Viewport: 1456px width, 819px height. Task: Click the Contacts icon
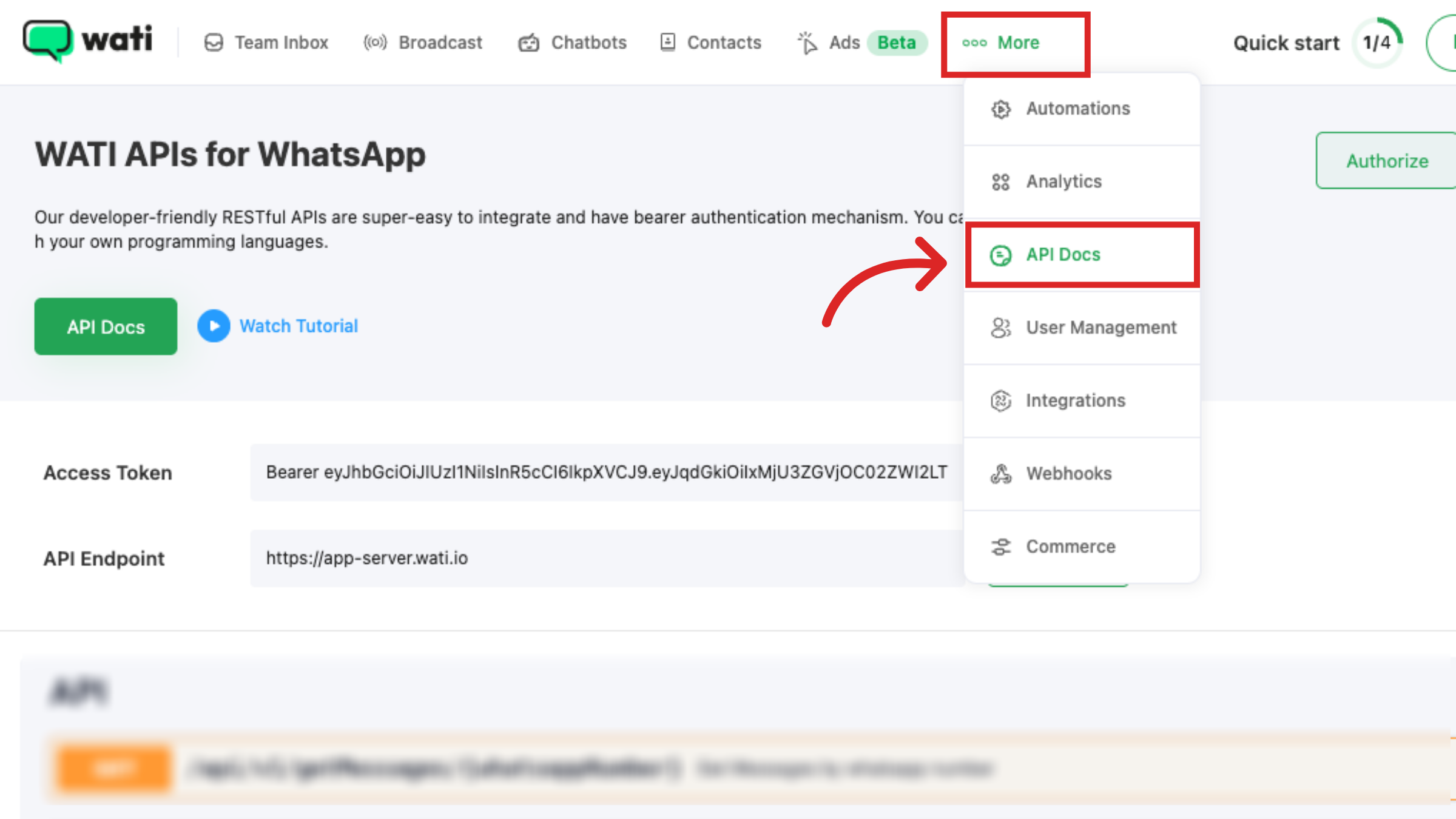point(667,42)
